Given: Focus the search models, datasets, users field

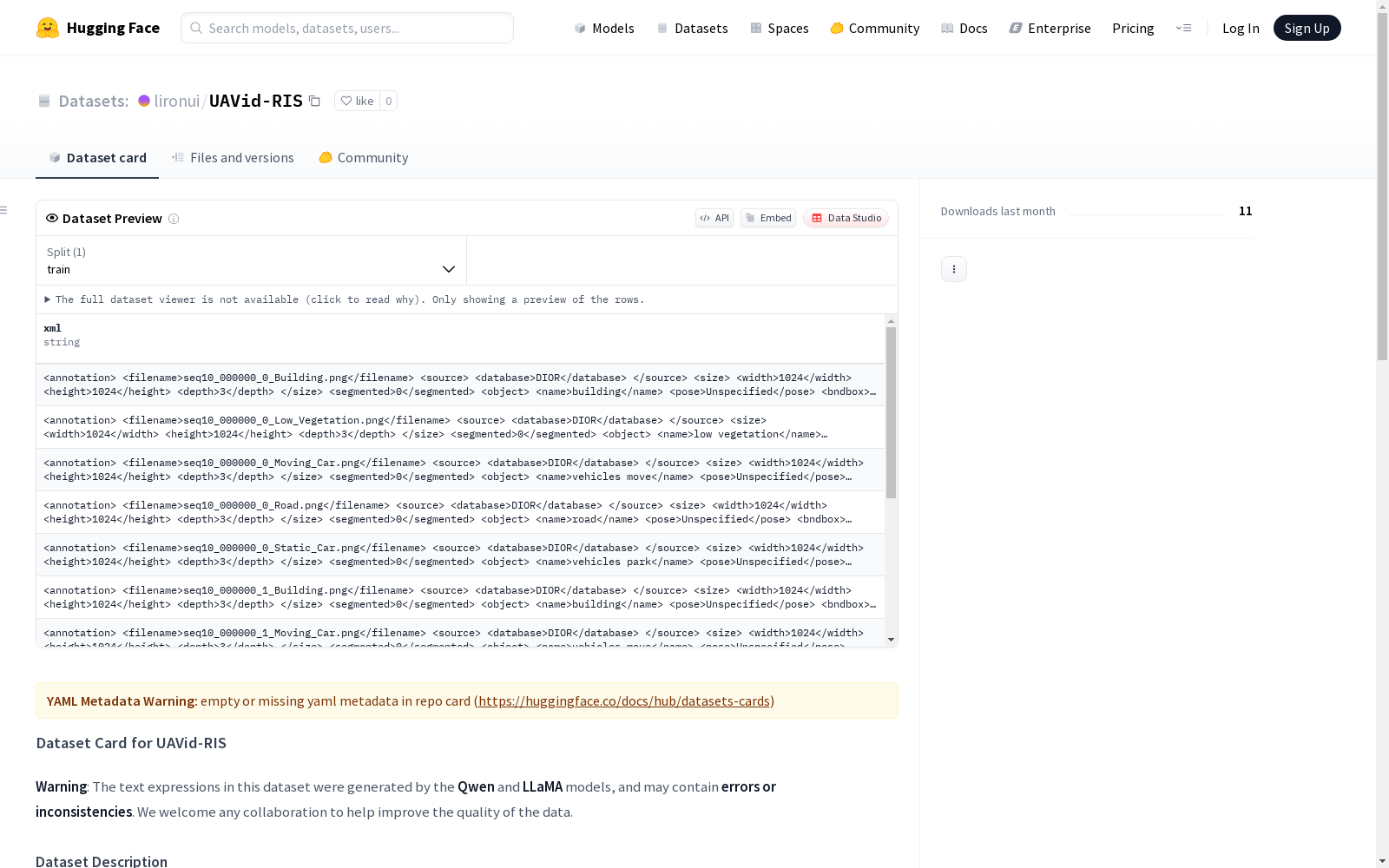Looking at the screenshot, I should tap(347, 28).
